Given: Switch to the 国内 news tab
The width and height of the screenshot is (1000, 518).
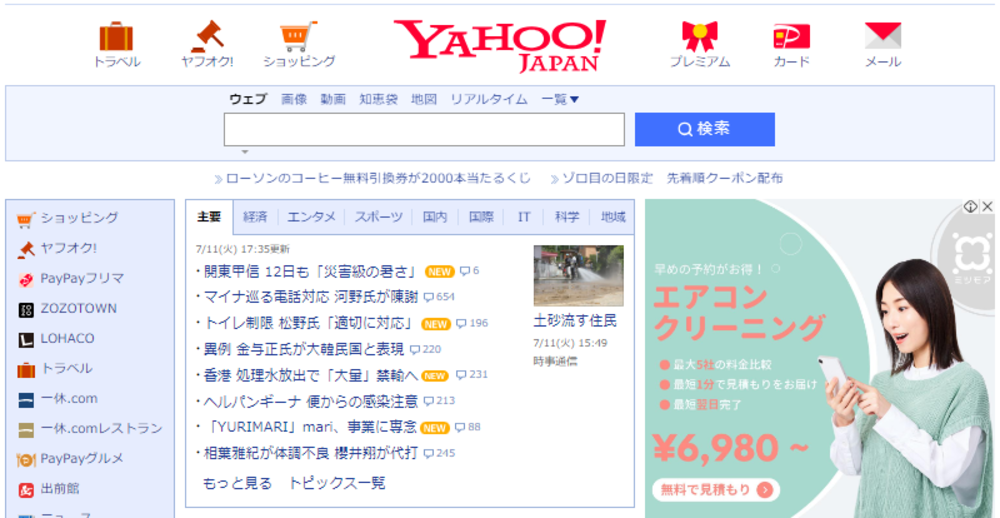Looking at the screenshot, I should coord(435,217).
